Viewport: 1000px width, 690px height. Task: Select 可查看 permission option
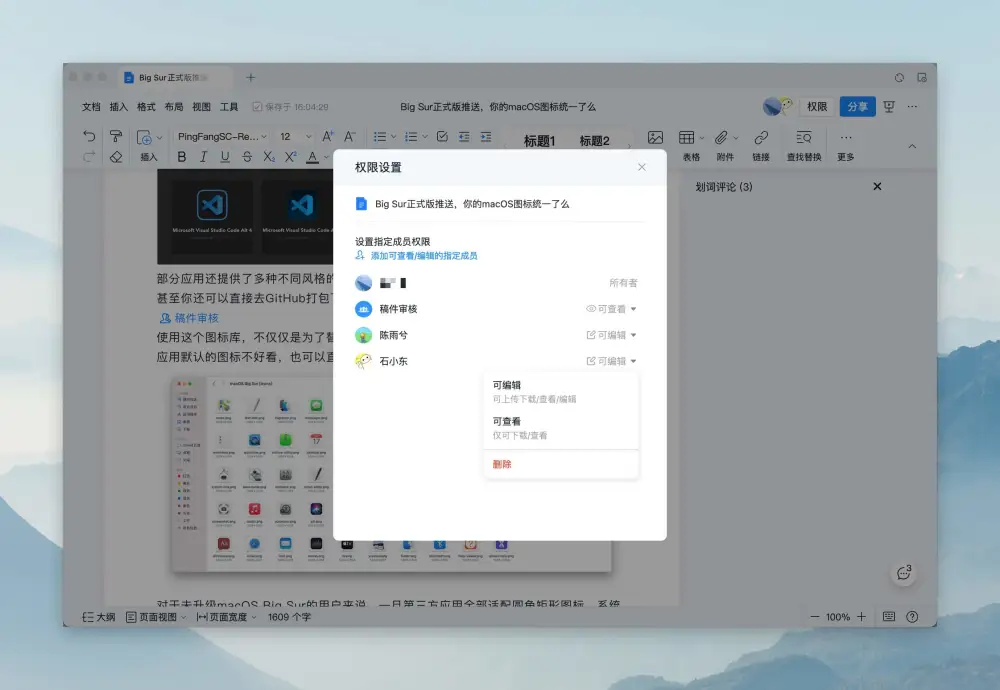tap(561, 428)
